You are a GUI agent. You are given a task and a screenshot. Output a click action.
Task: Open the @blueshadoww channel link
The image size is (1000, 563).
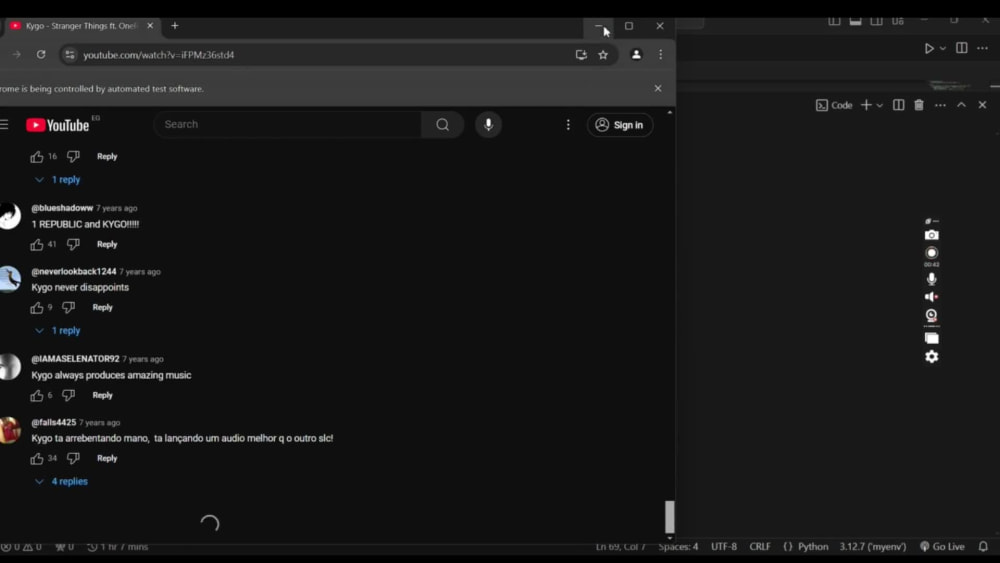62,208
